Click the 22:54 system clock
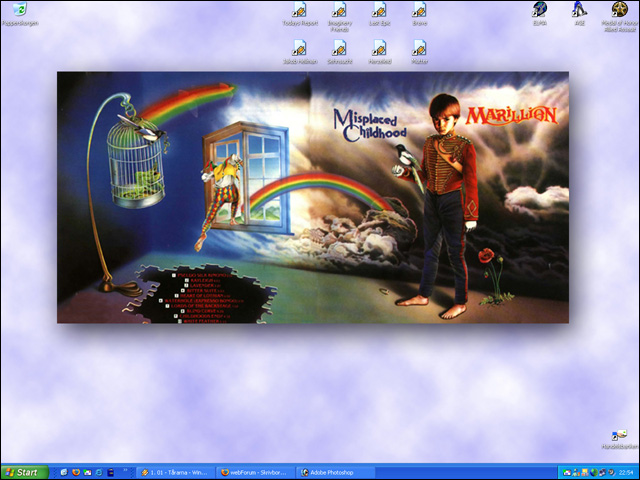The height and width of the screenshot is (480, 640). coord(626,473)
